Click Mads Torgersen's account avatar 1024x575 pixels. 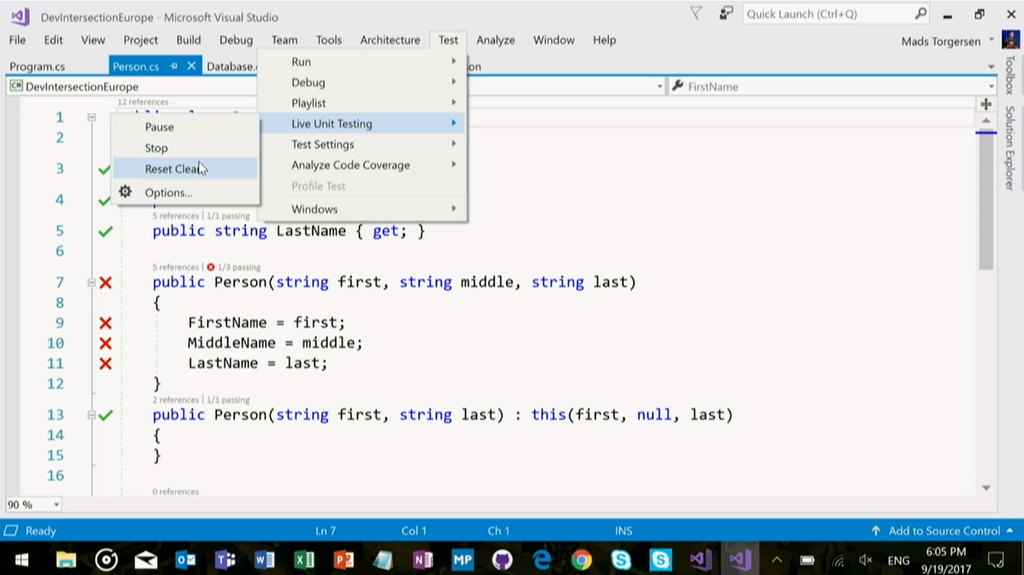[1010, 40]
